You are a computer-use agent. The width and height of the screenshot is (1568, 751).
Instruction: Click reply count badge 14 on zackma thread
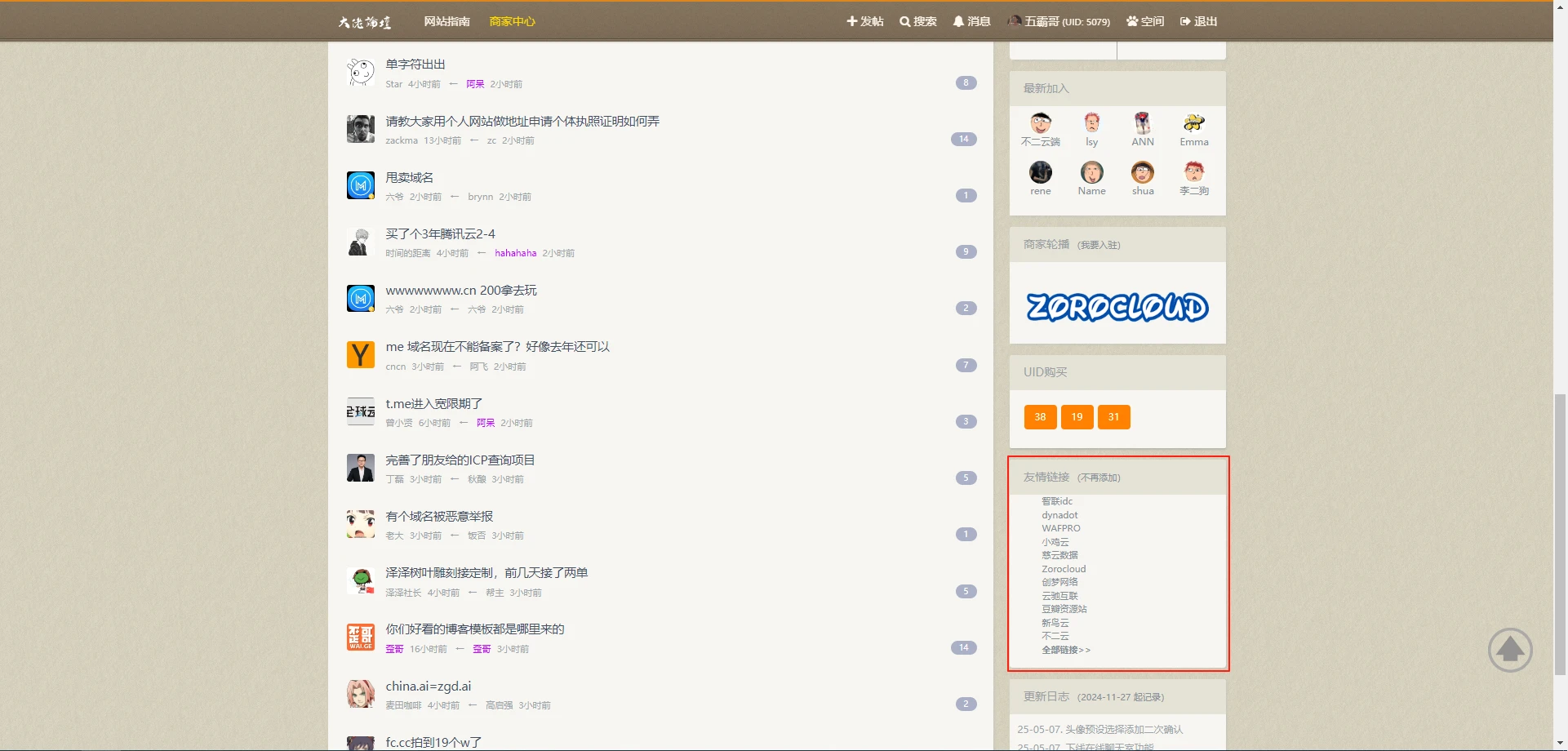[963, 139]
